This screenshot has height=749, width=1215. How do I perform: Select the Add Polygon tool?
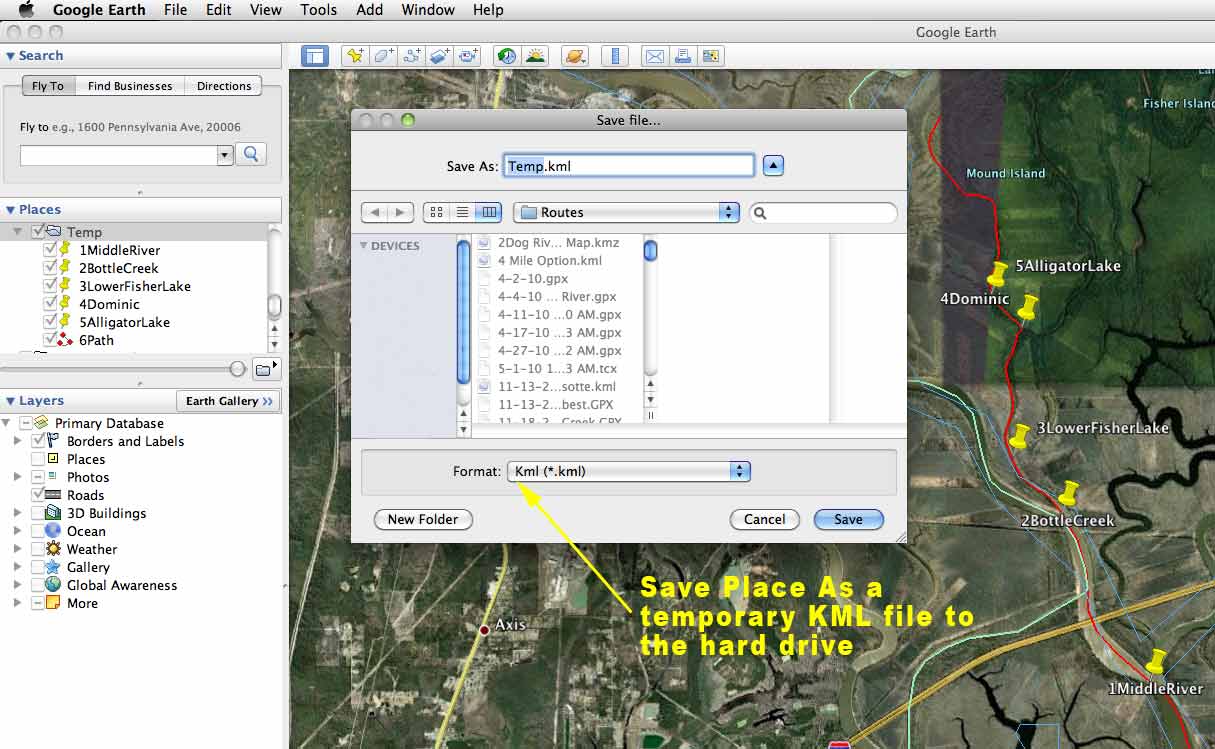coord(383,56)
